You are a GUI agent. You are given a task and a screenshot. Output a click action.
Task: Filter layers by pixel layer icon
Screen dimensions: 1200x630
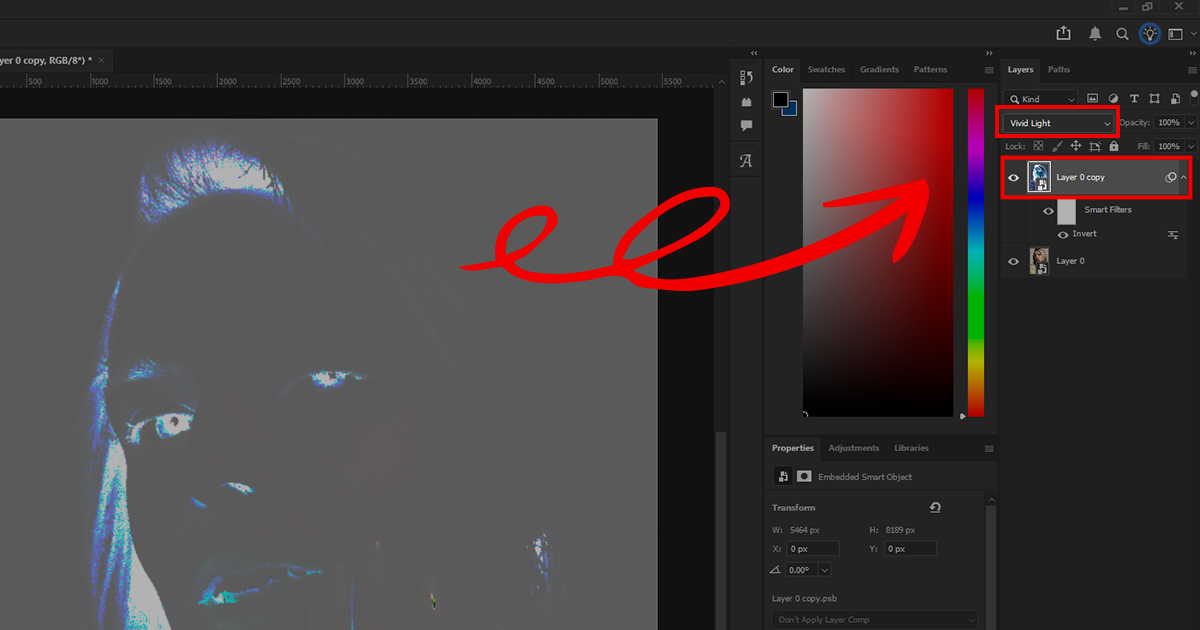[x=1092, y=98]
